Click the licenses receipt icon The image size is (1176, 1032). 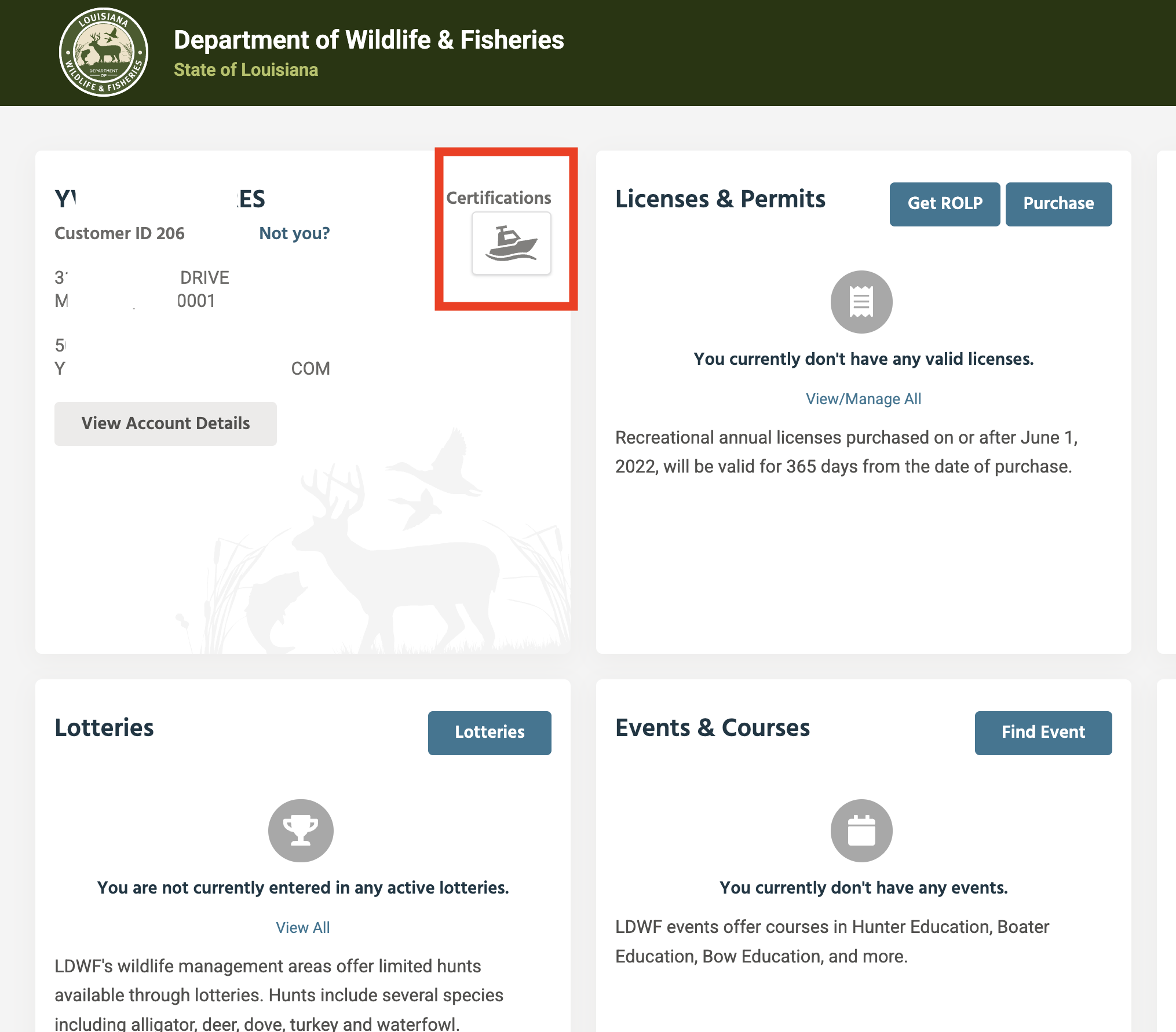(861, 302)
